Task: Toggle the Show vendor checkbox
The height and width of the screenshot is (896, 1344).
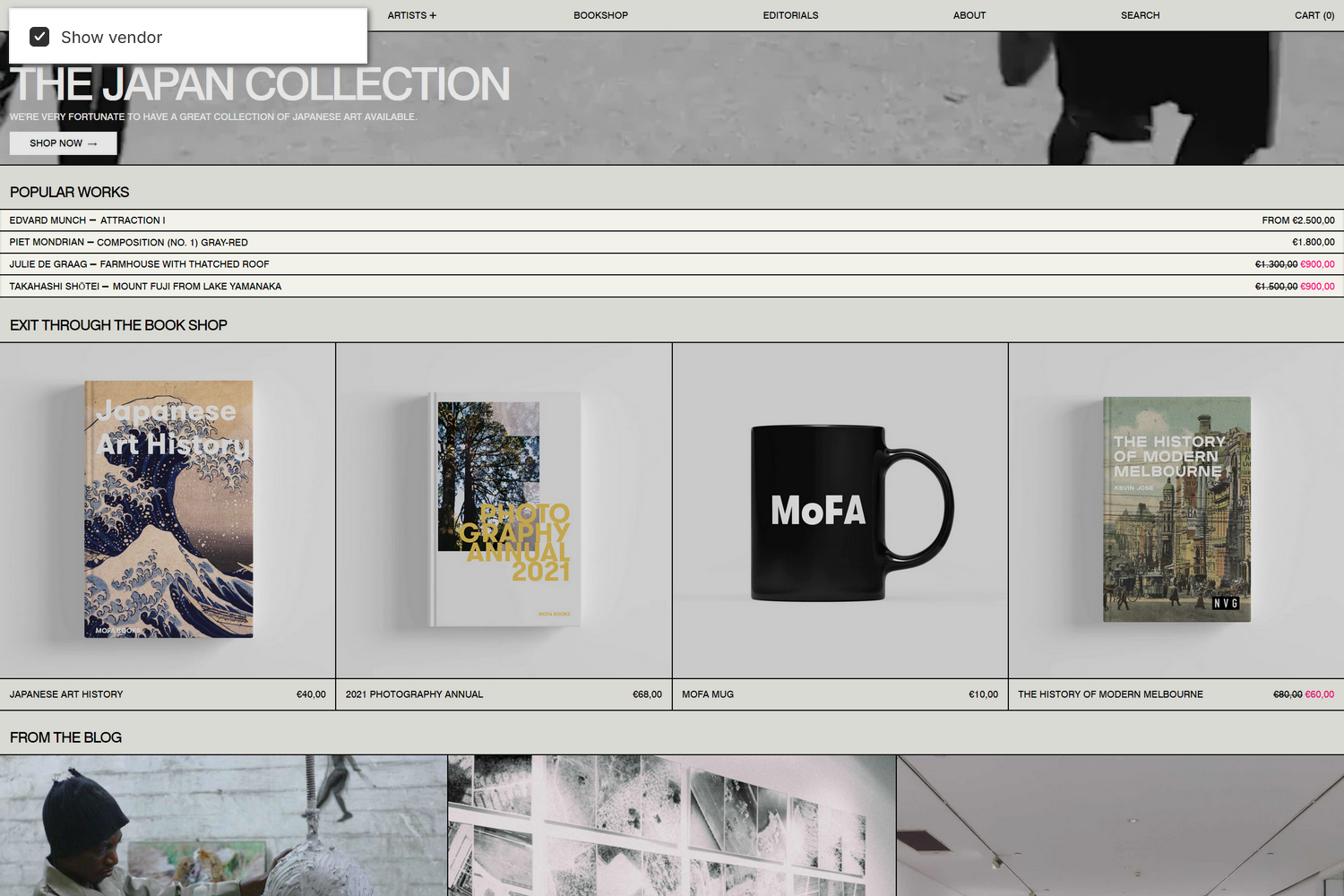Action: [x=40, y=36]
